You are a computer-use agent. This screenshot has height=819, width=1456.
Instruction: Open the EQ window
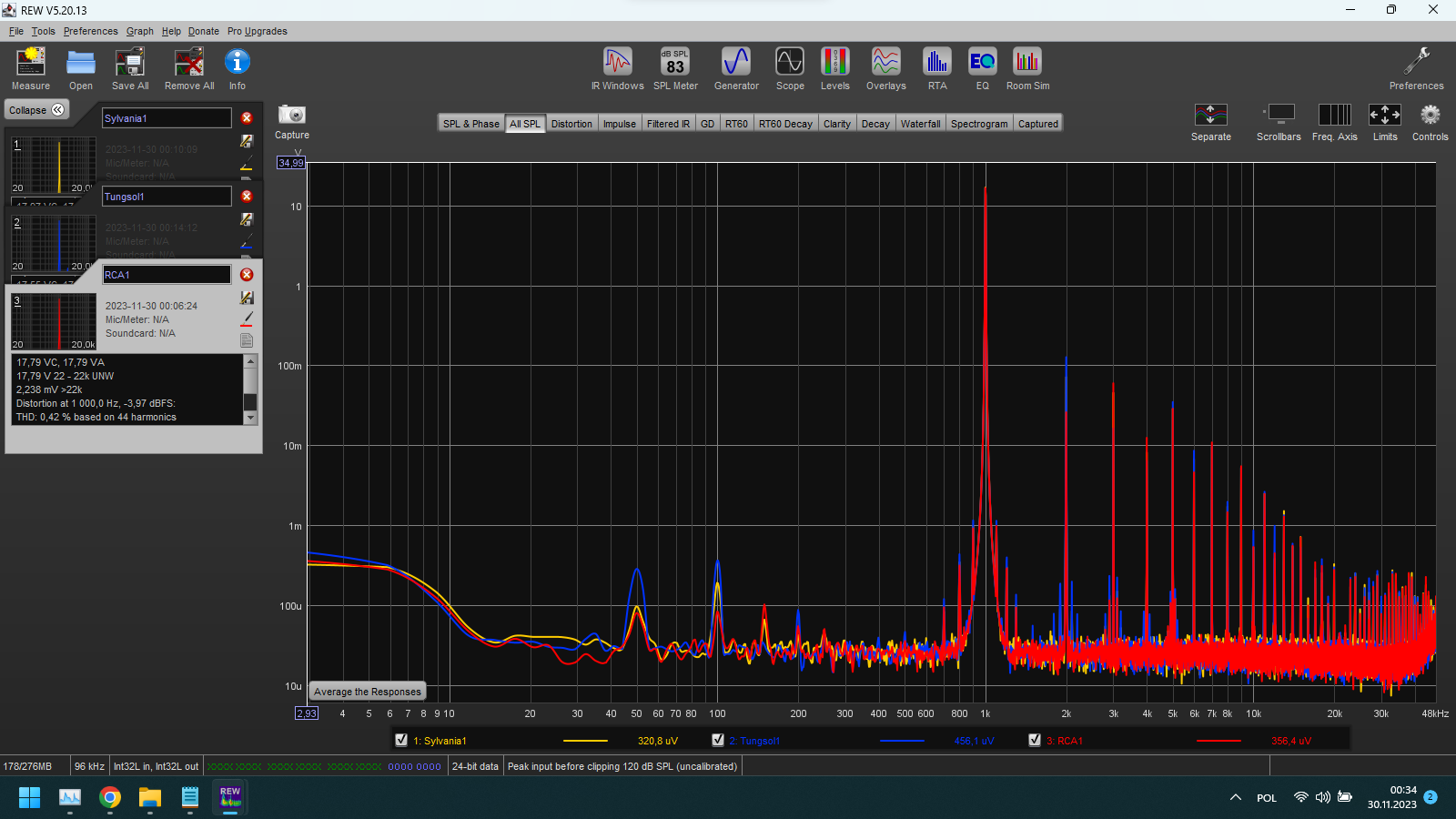point(983,69)
